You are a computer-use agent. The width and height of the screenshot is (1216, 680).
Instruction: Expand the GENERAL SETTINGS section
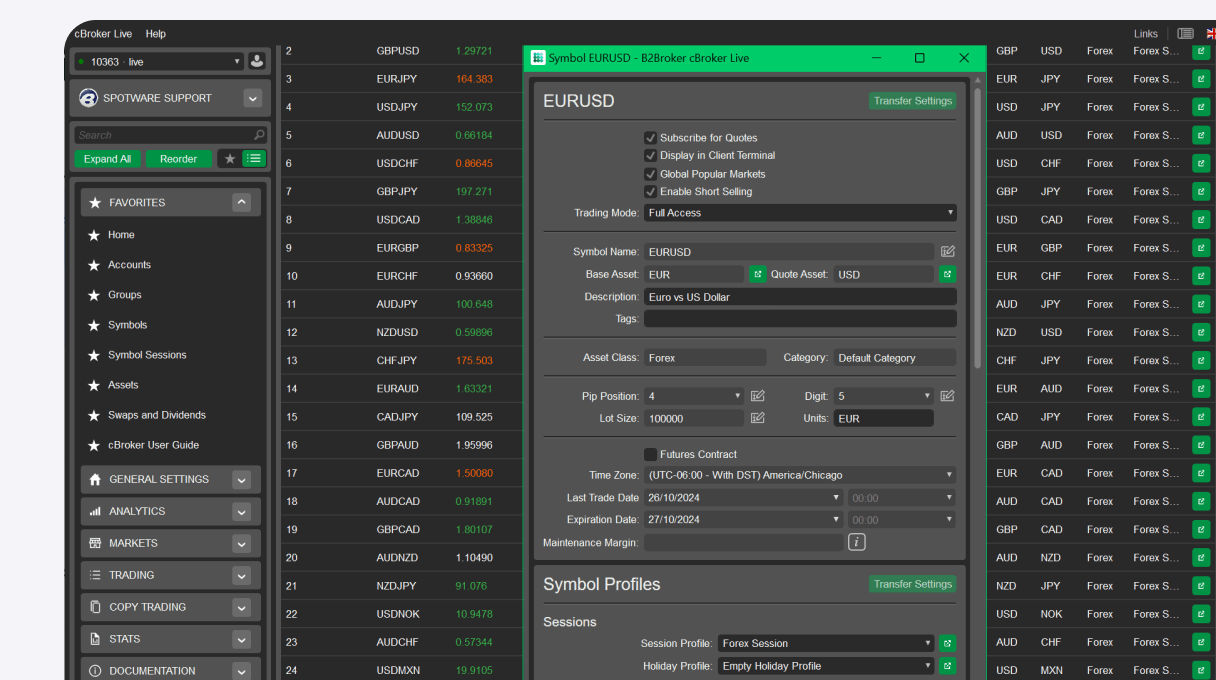click(241, 479)
